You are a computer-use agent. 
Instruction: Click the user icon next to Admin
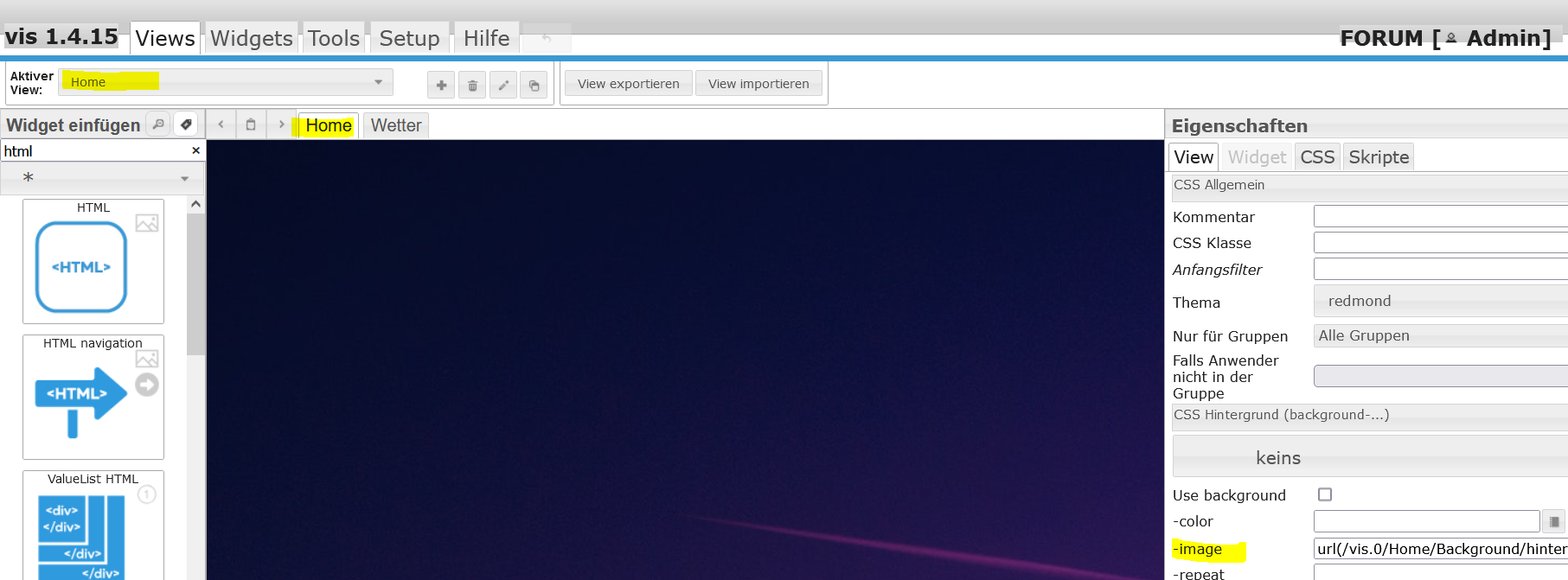click(1451, 38)
